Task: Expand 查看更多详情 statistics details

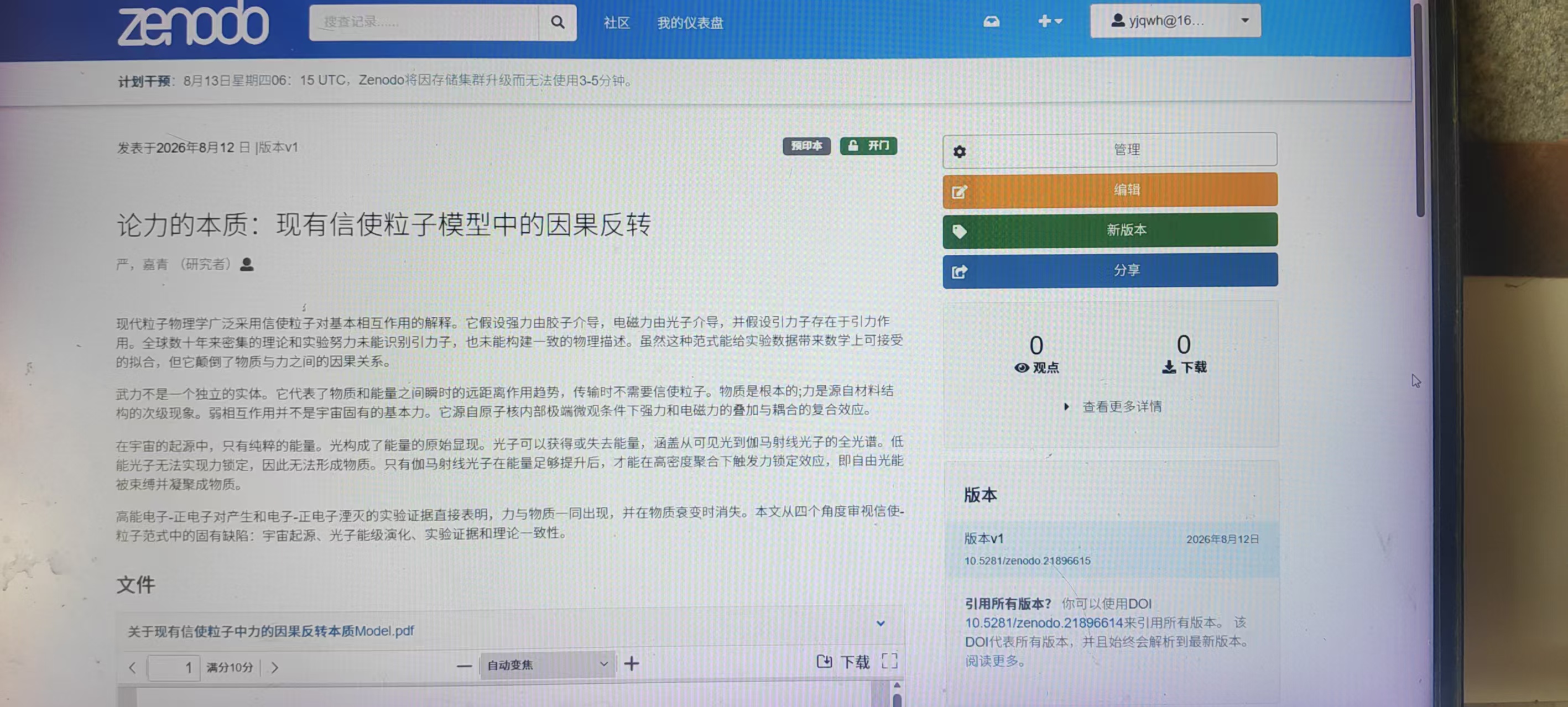Action: click(1113, 406)
